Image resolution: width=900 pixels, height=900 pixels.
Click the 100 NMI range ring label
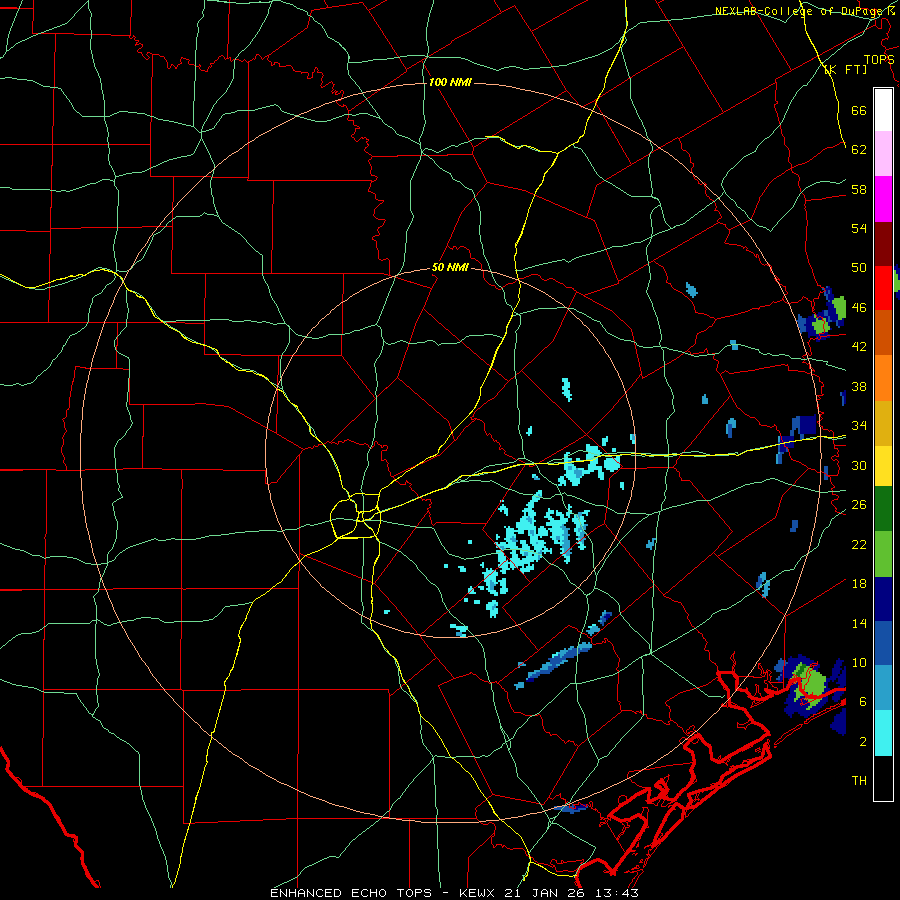click(x=450, y=83)
